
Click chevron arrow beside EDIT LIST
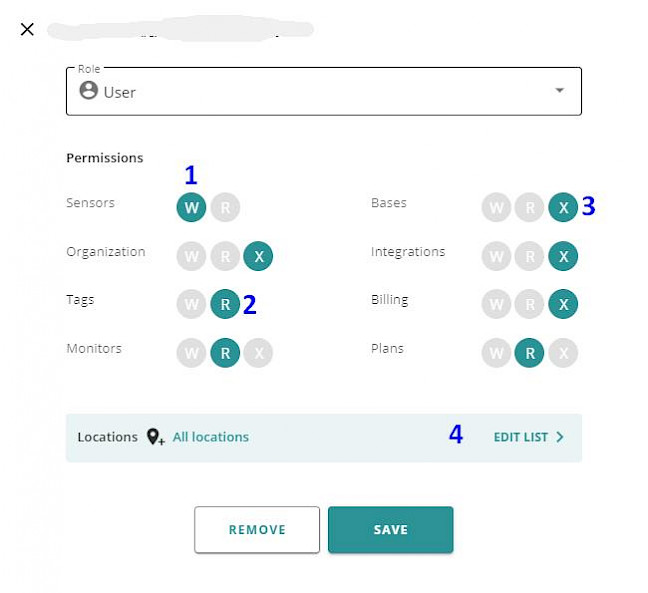(560, 437)
